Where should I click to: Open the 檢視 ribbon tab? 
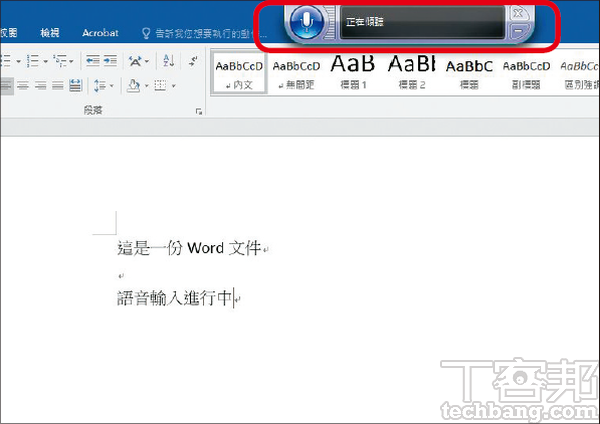[50, 33]
